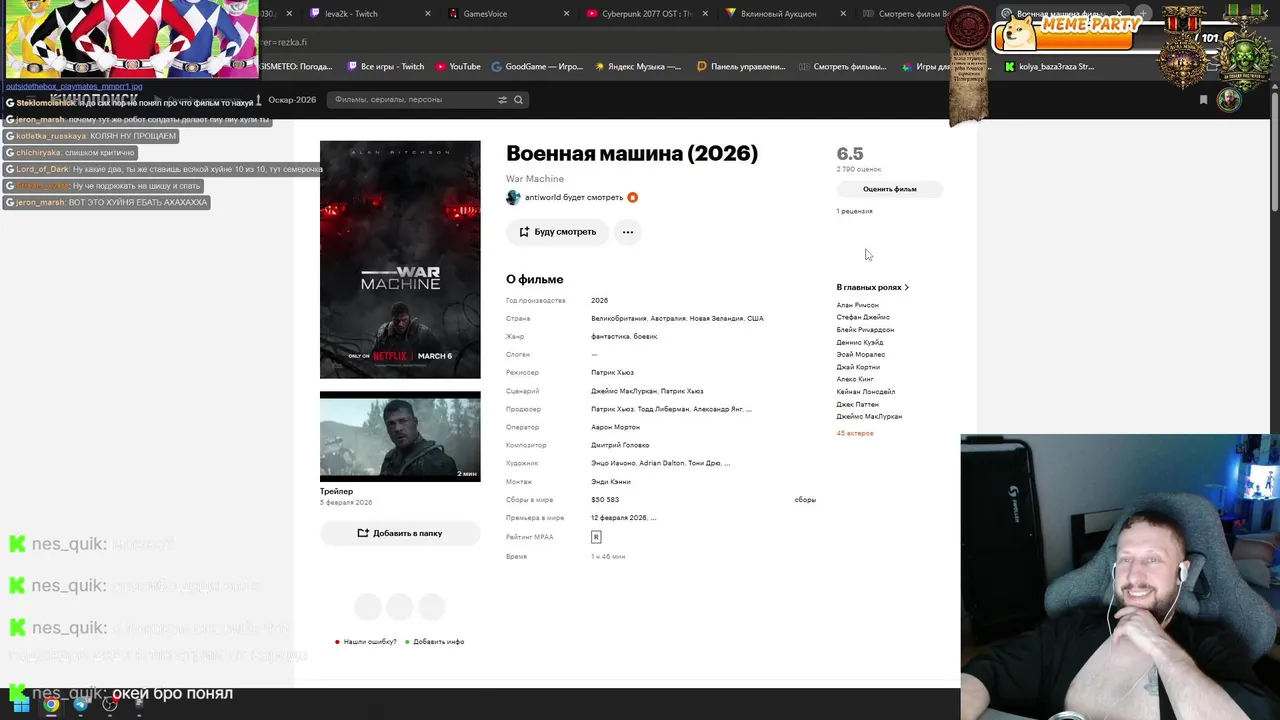This screenshot has width=1280, height=720.
Task: Open actor Алан Ричсон page
Action: click(858, 305)
